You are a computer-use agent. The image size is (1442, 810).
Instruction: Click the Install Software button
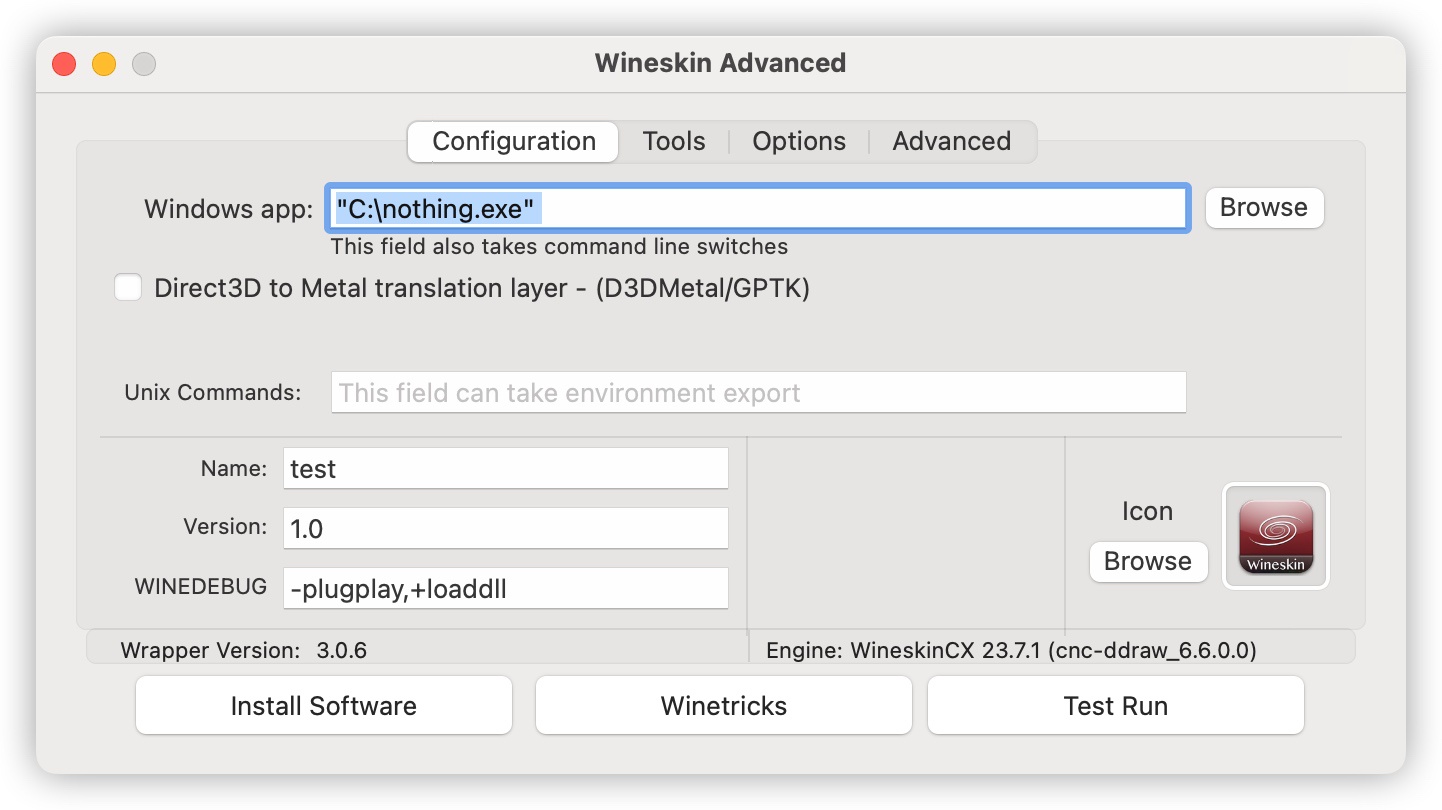click(323, 705)
